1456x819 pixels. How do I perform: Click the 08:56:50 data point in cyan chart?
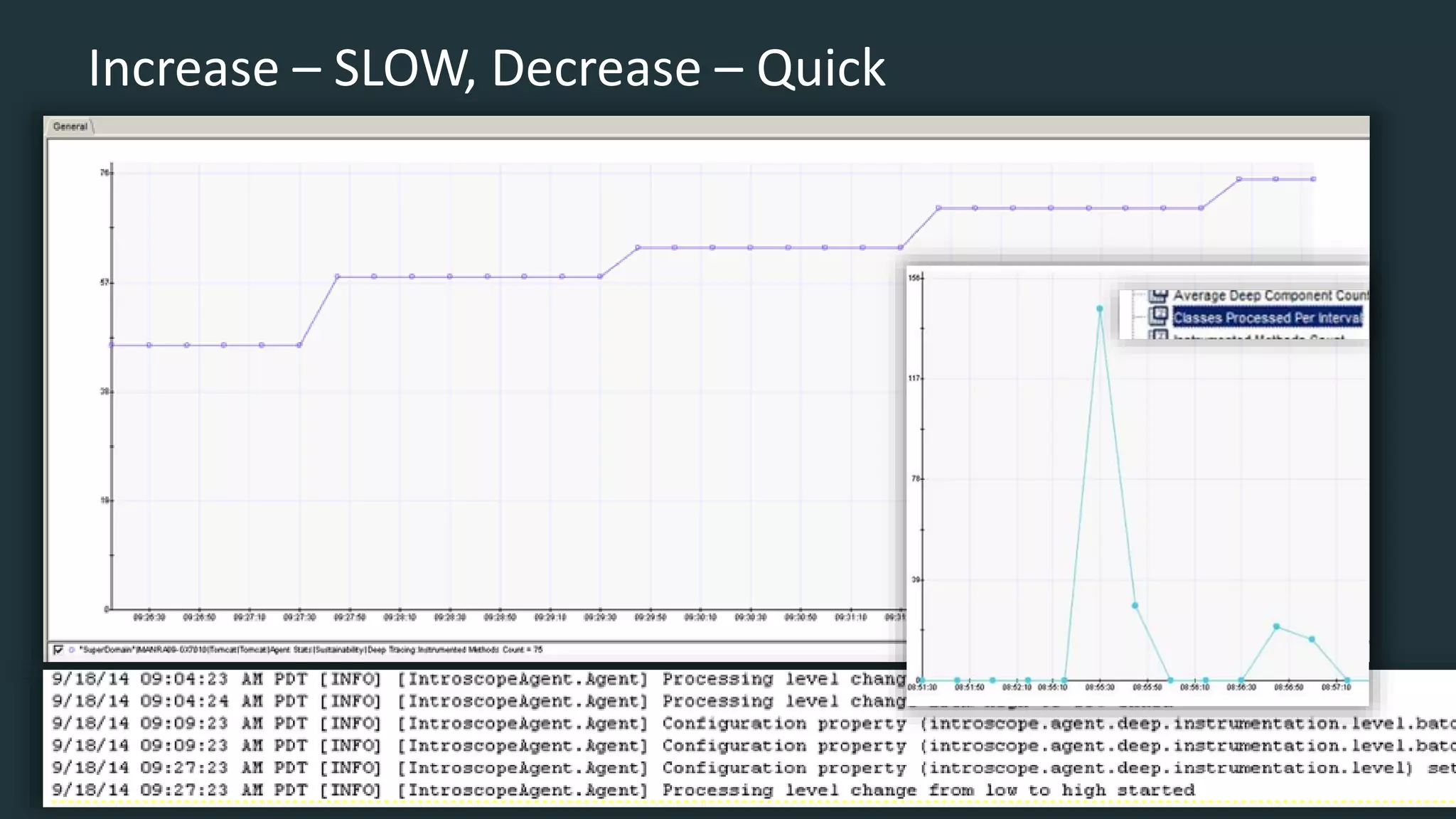[1277, 626]
